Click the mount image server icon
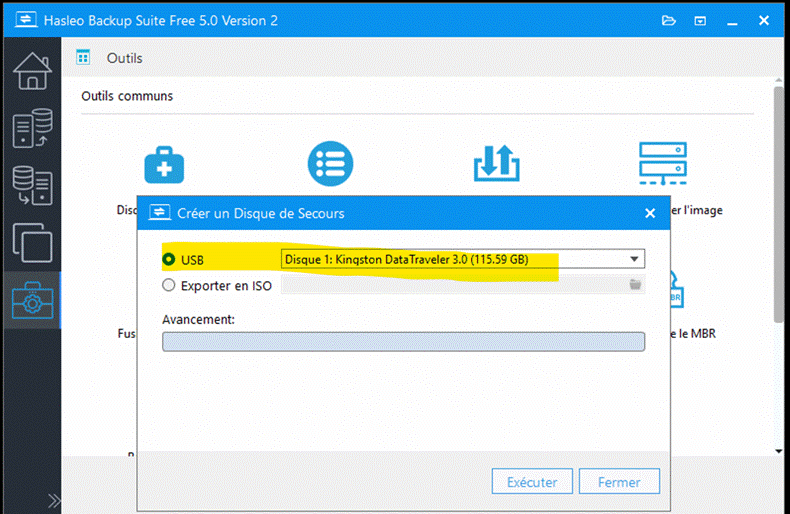Image resolution: width=790 pixels, height=514 pixels. 663,164
